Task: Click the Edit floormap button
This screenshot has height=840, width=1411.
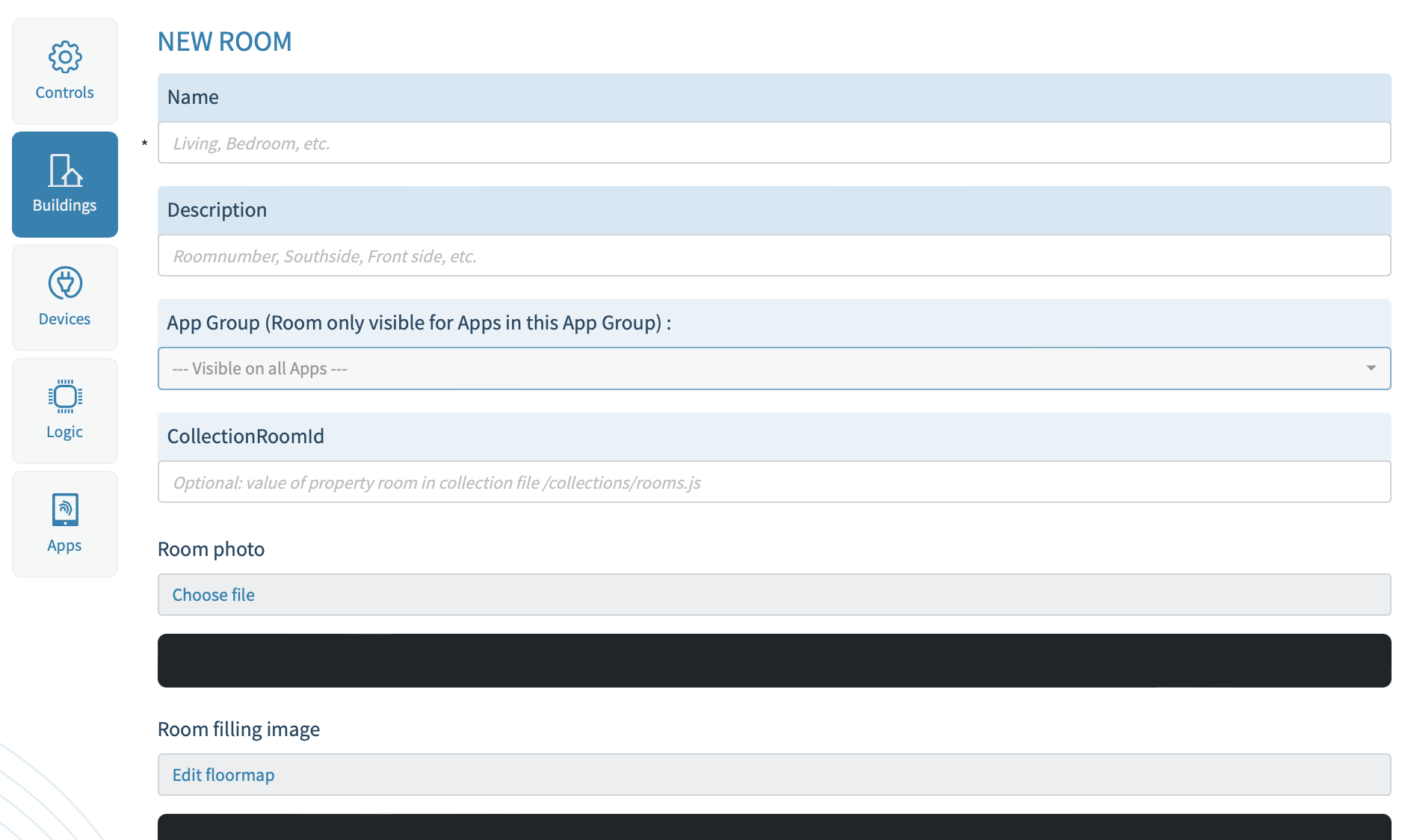Action: [x=223, y=775]
